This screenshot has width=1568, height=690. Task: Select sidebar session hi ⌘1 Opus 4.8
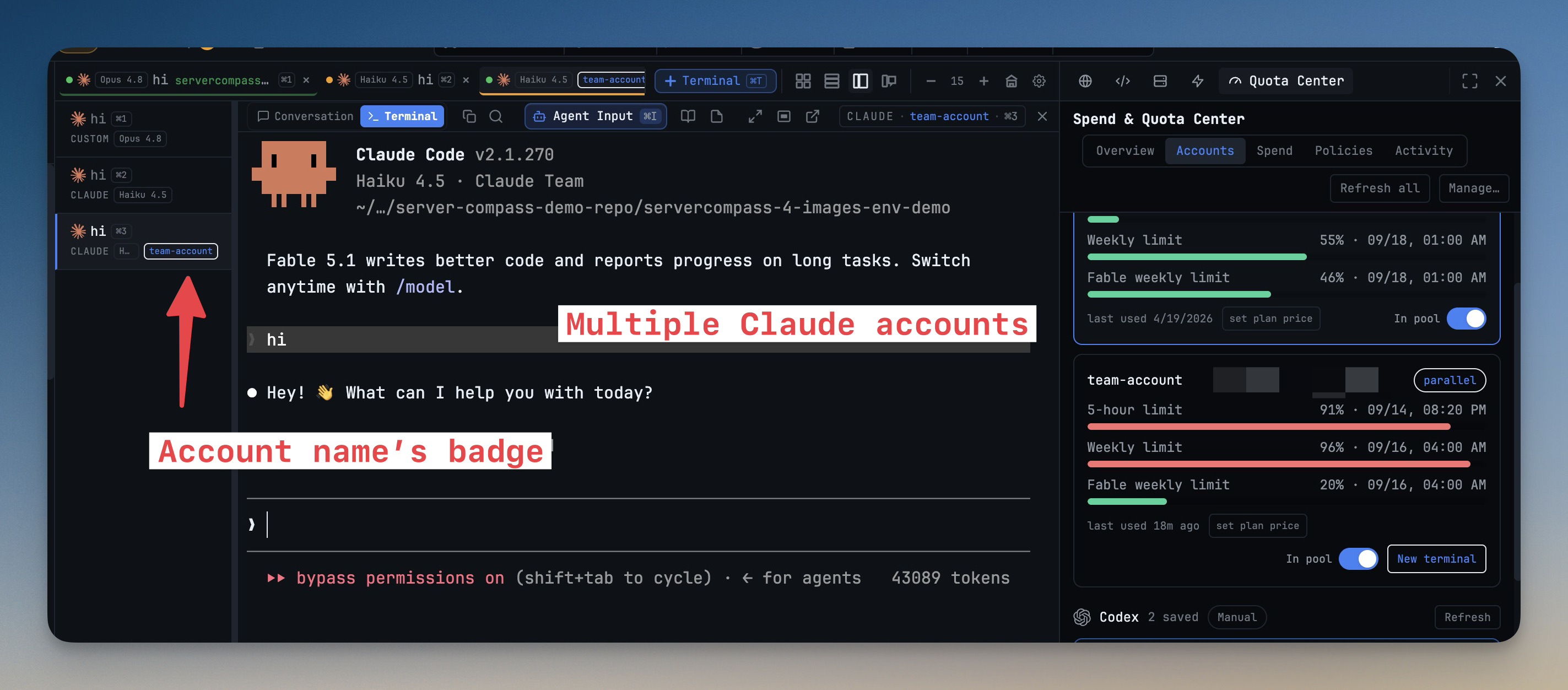(144, 128)
